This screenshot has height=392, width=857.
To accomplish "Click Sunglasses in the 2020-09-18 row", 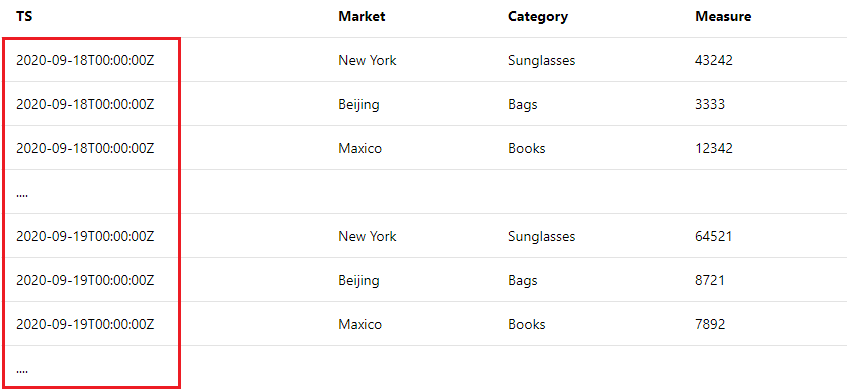I will pyautogui.click(x=542, y=60).
